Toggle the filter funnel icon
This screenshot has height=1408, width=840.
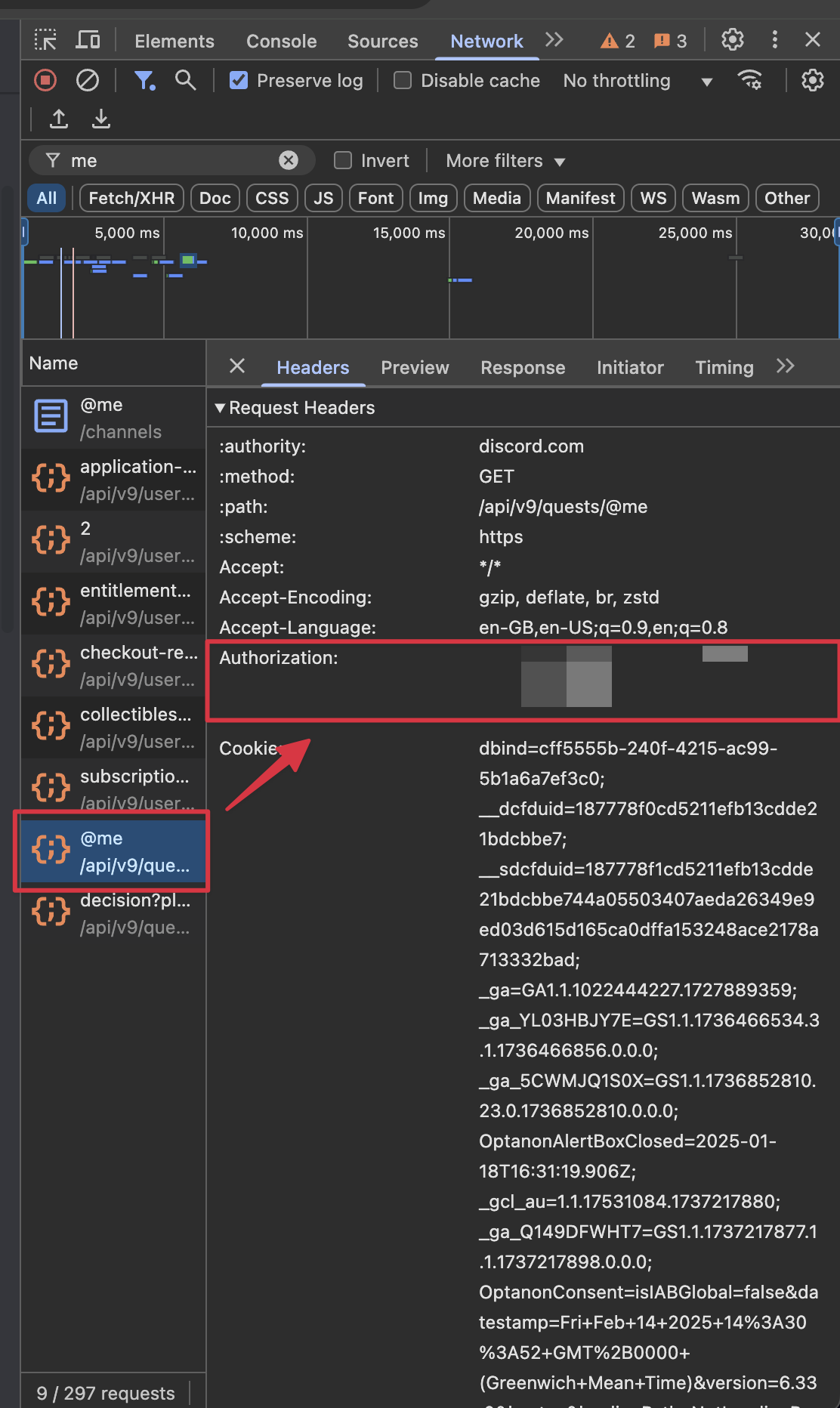point(144,80)
